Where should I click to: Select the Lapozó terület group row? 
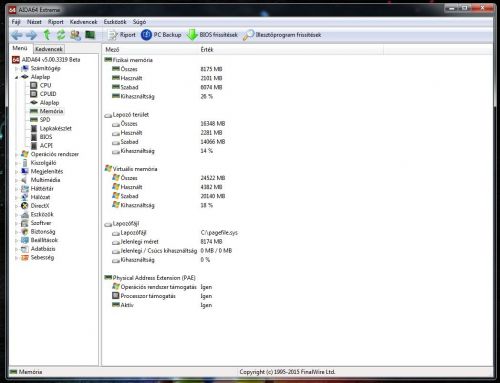click(127, 115)
